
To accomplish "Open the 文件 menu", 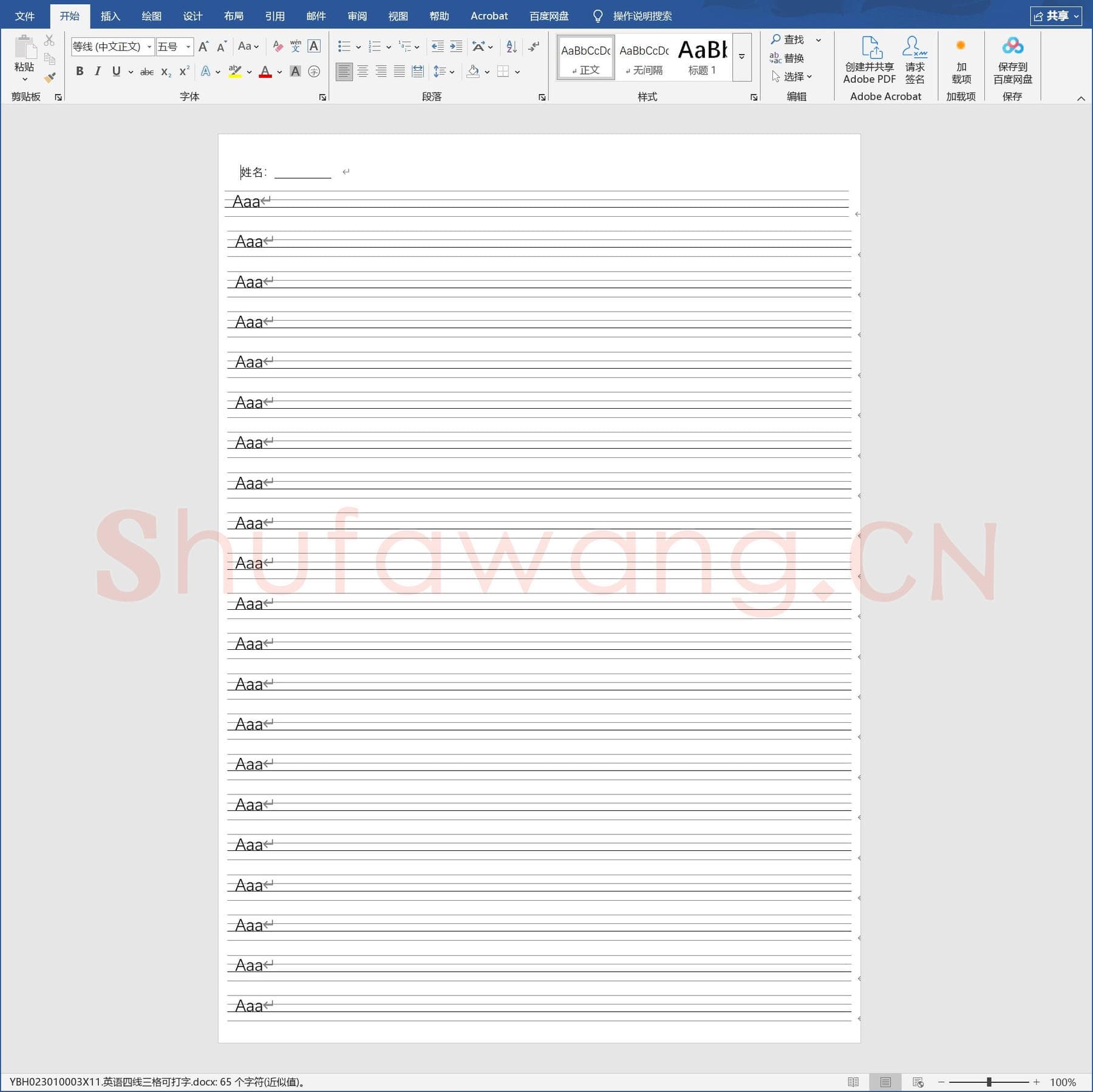I will [24, 16].
